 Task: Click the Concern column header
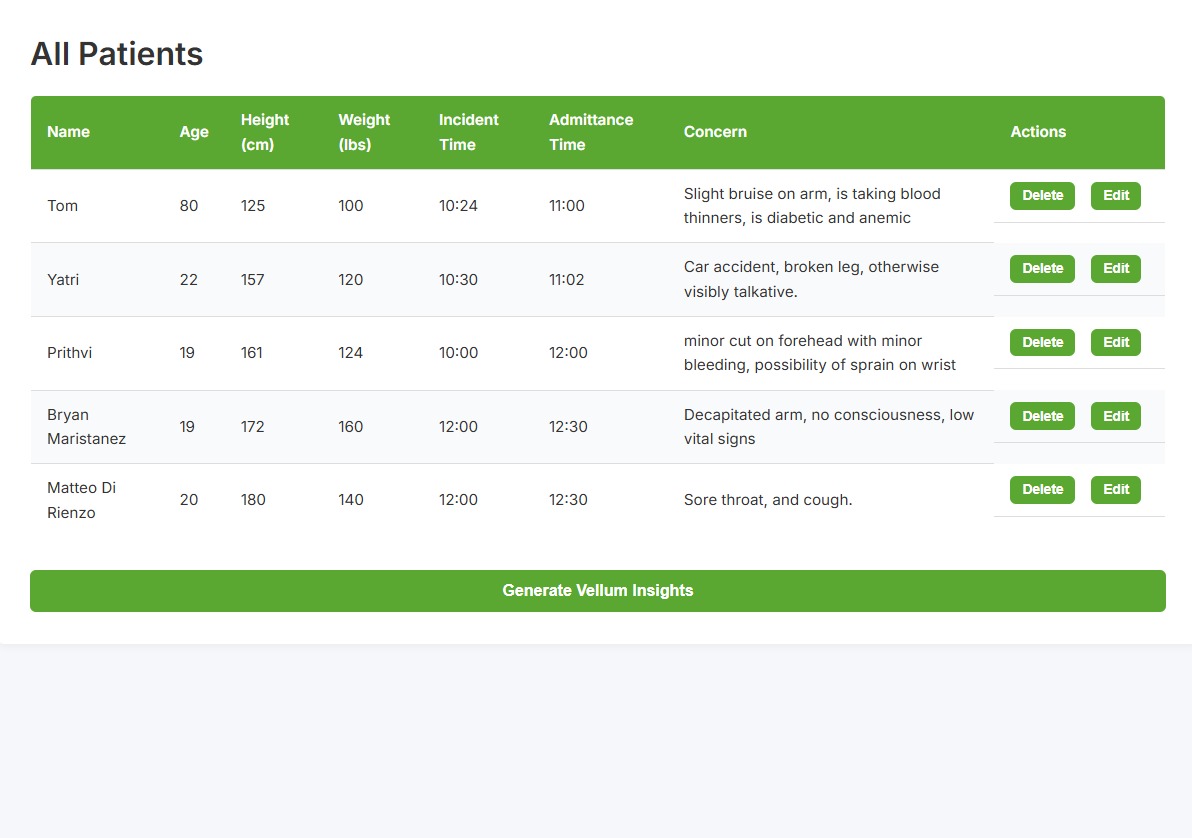pos(715,132)
